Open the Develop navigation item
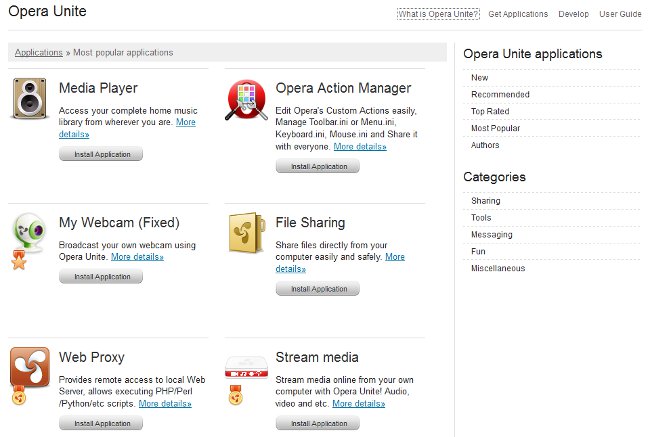 coord(573,14)
